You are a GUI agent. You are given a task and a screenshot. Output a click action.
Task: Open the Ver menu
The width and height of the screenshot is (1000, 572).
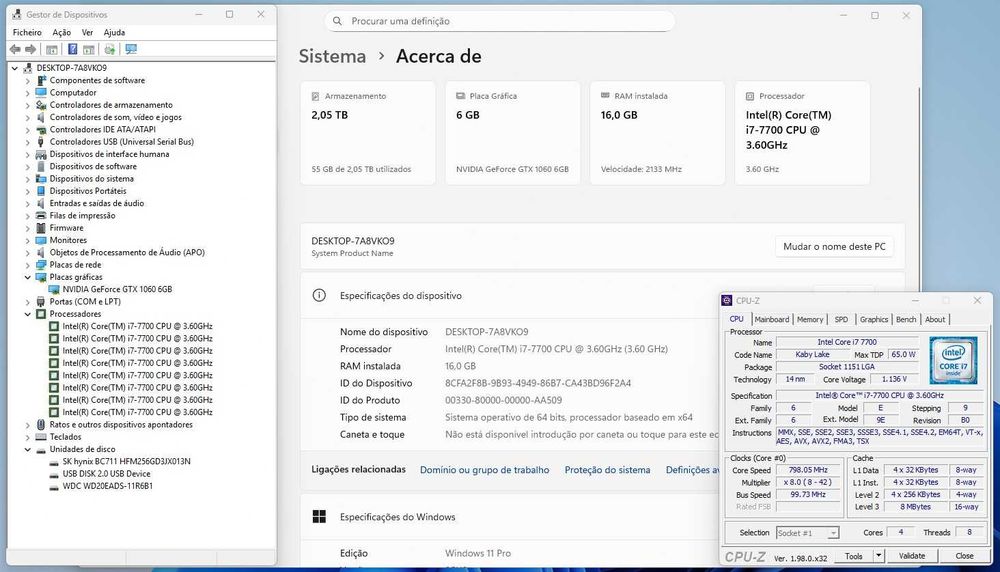tap(87, 33)
